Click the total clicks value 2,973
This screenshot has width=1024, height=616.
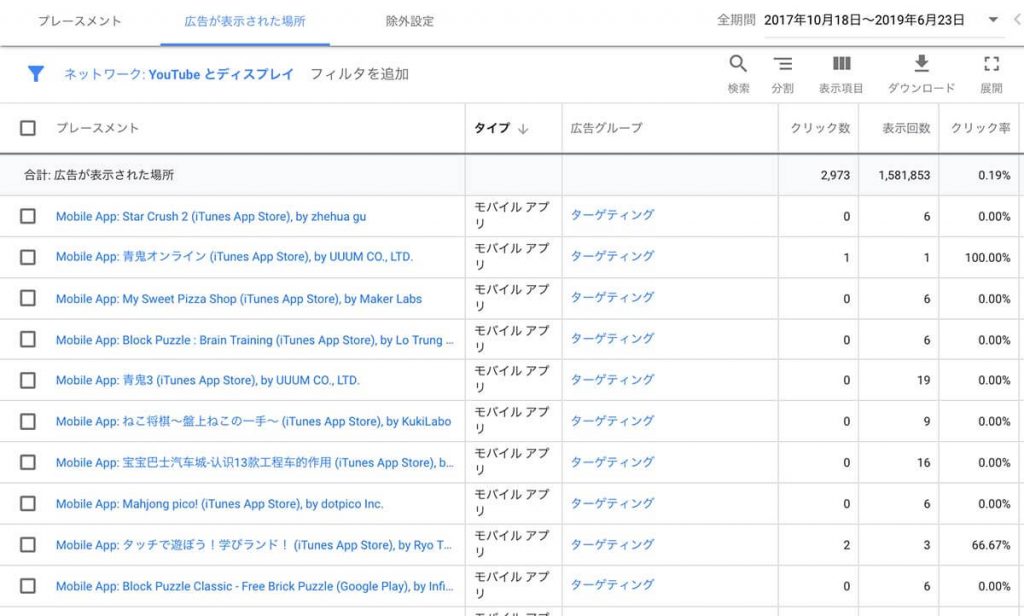835,175
